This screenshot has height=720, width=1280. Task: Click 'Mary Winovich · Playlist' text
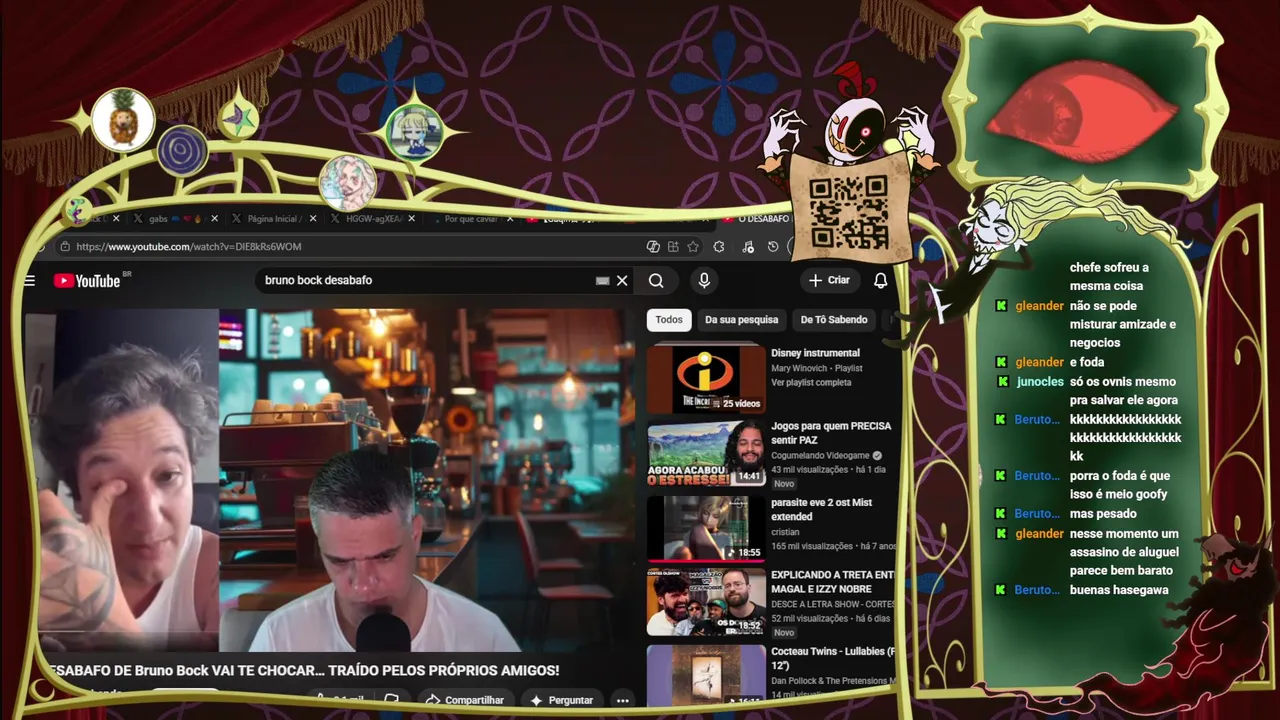click(x=817, y=369)
